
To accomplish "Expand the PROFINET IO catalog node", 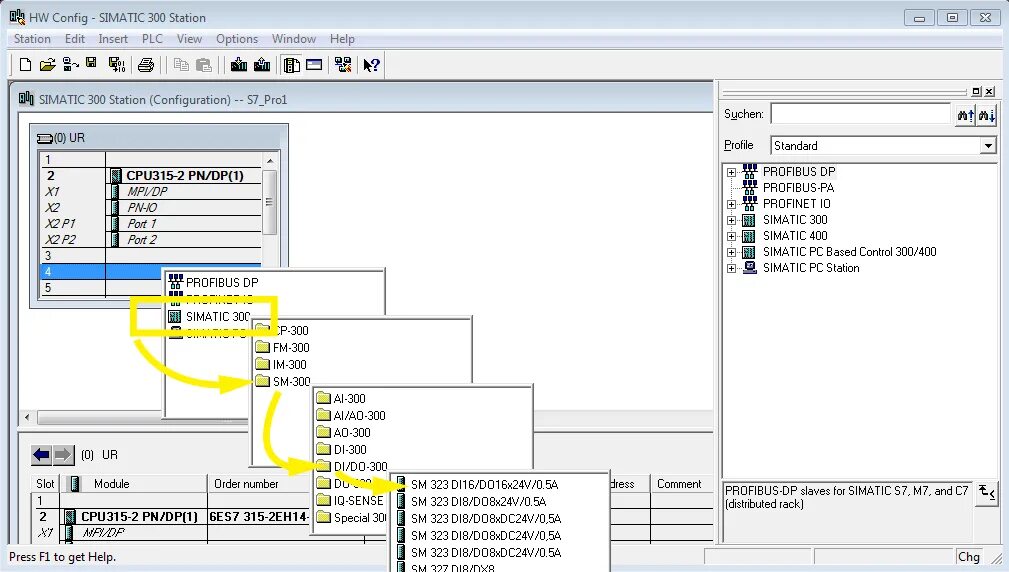I will click(732, 205).
